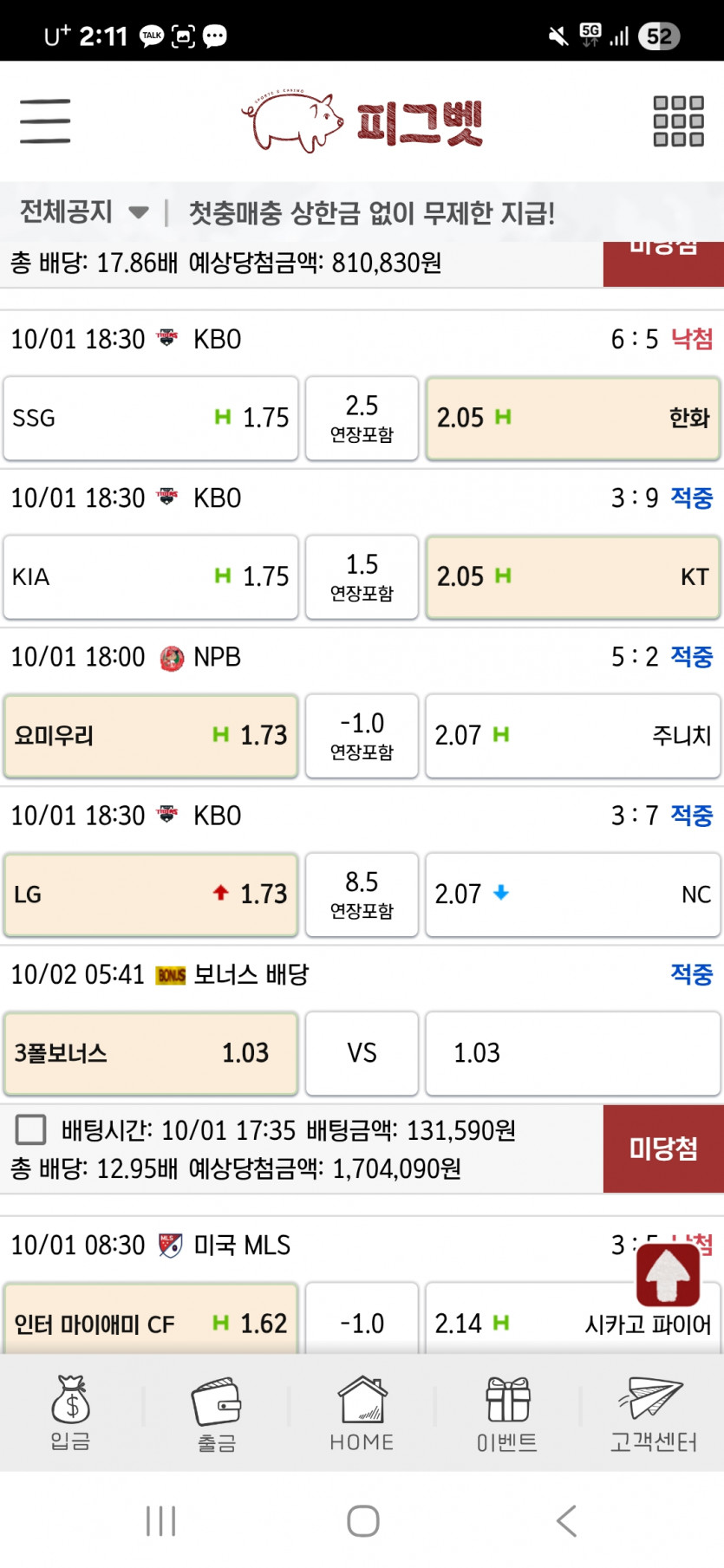The width and height of the screenshot is (724, 1568).
Task: Tap the 요미우리 1.73 odds box
Action: tap(151, 735)
